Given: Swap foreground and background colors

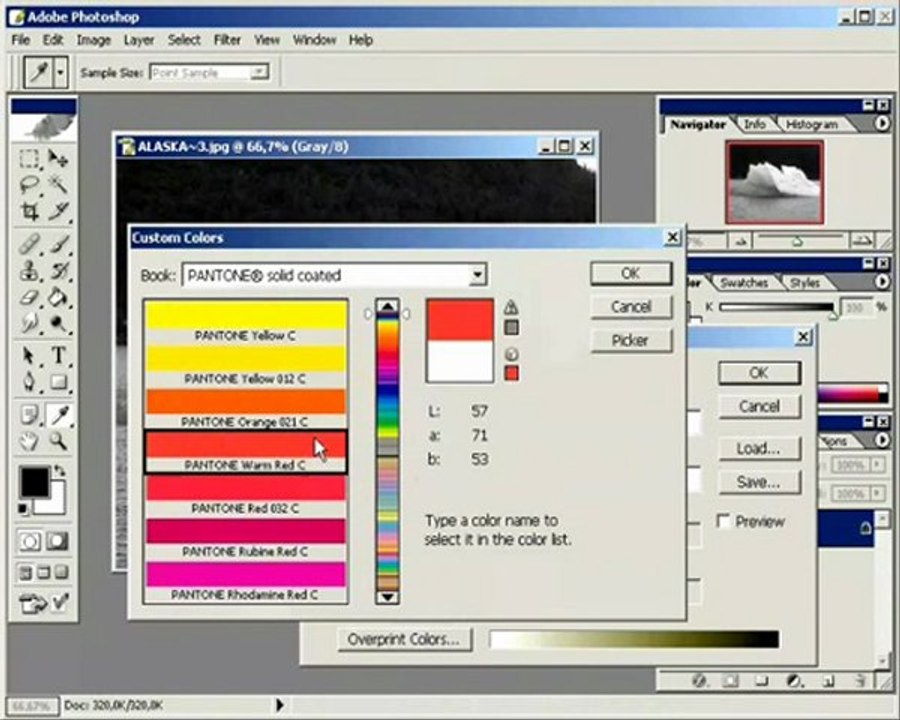Looking at the screenshot, I should click(60, 470).
